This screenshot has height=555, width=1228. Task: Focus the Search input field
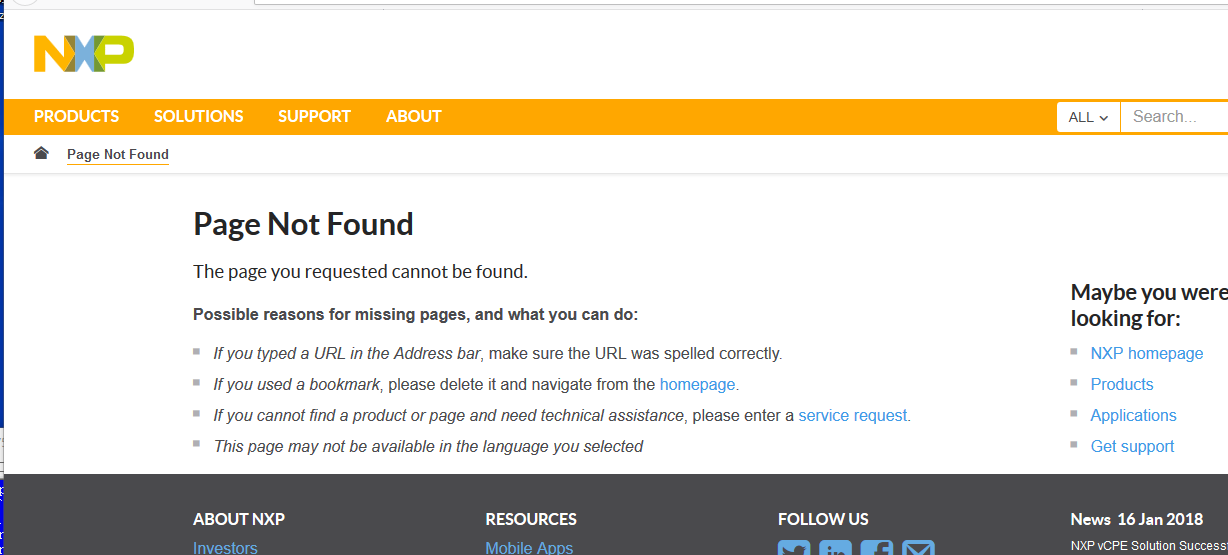(x=1174, y=117)
